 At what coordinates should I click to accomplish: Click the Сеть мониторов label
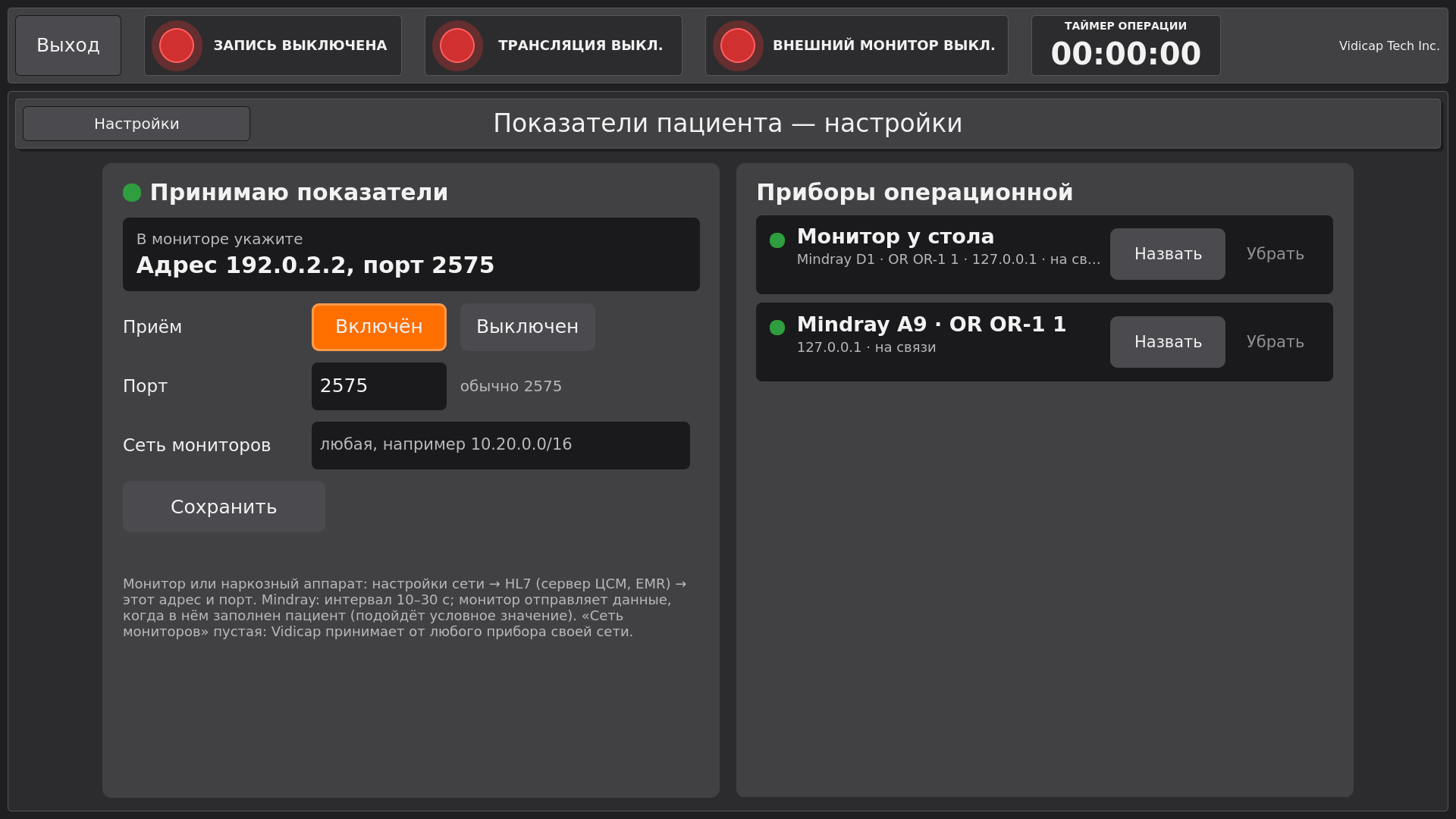[x=197, y=445]
